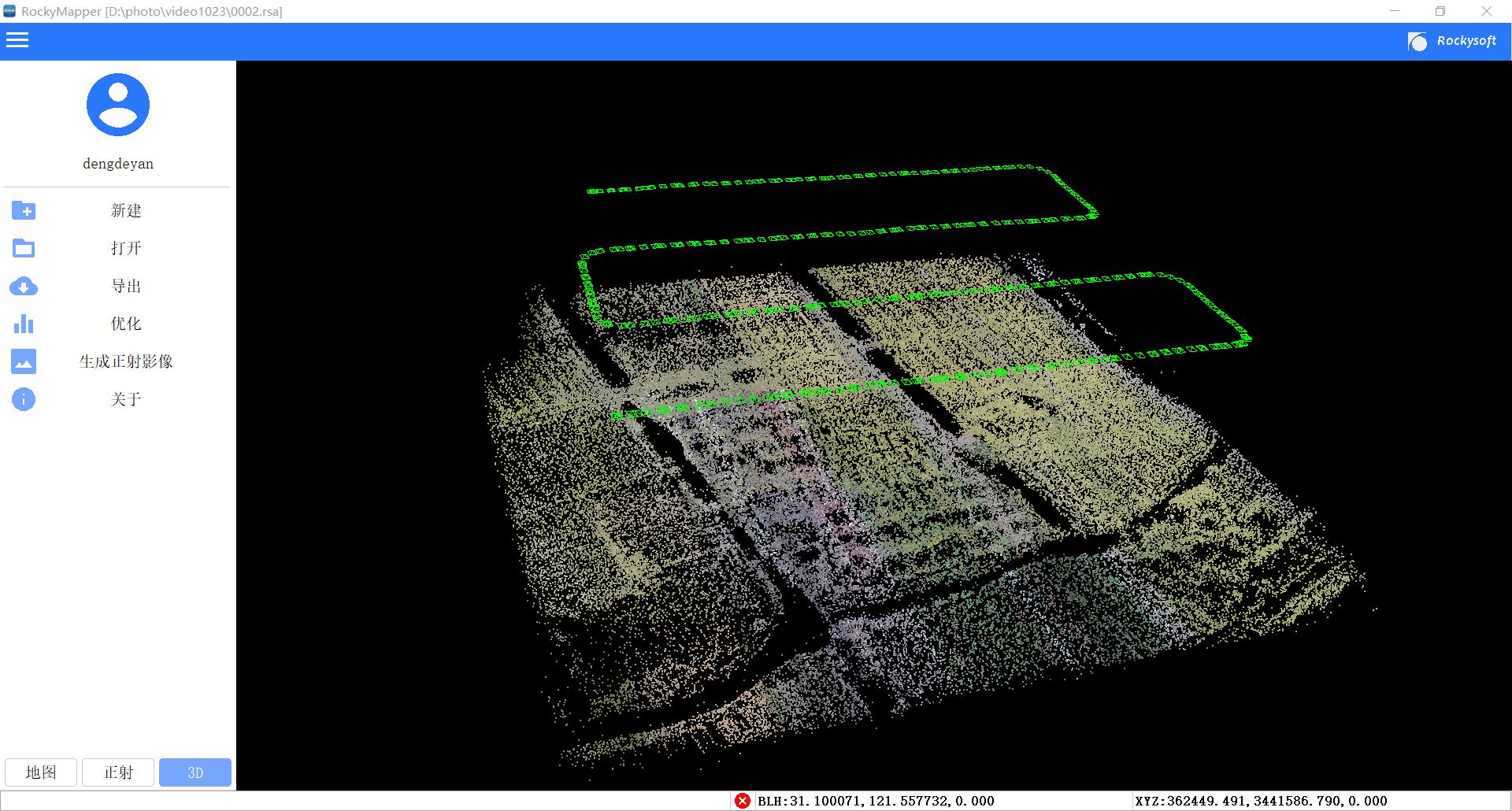
Task: Activate the 3D view button
Action: 195,772
